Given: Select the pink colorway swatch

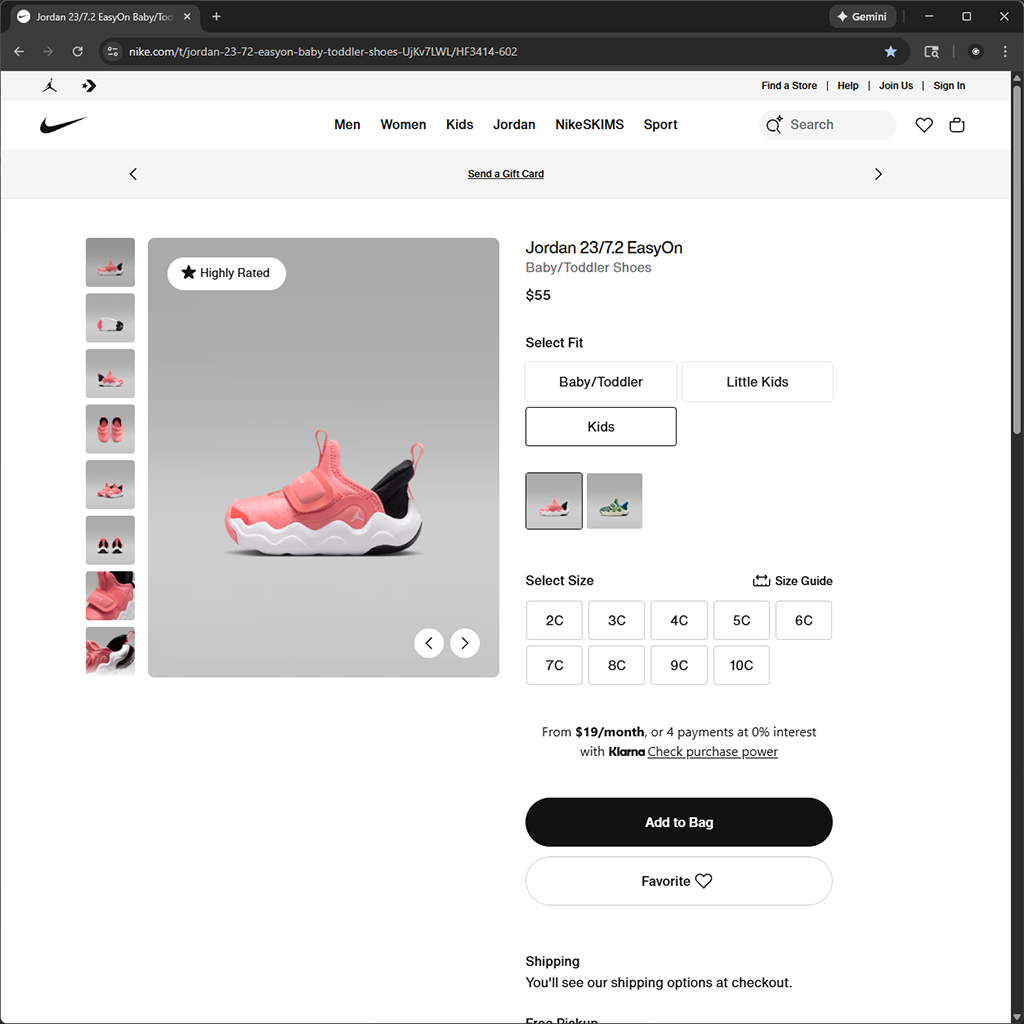Looking at the screenshot, I should click(554, 501).
